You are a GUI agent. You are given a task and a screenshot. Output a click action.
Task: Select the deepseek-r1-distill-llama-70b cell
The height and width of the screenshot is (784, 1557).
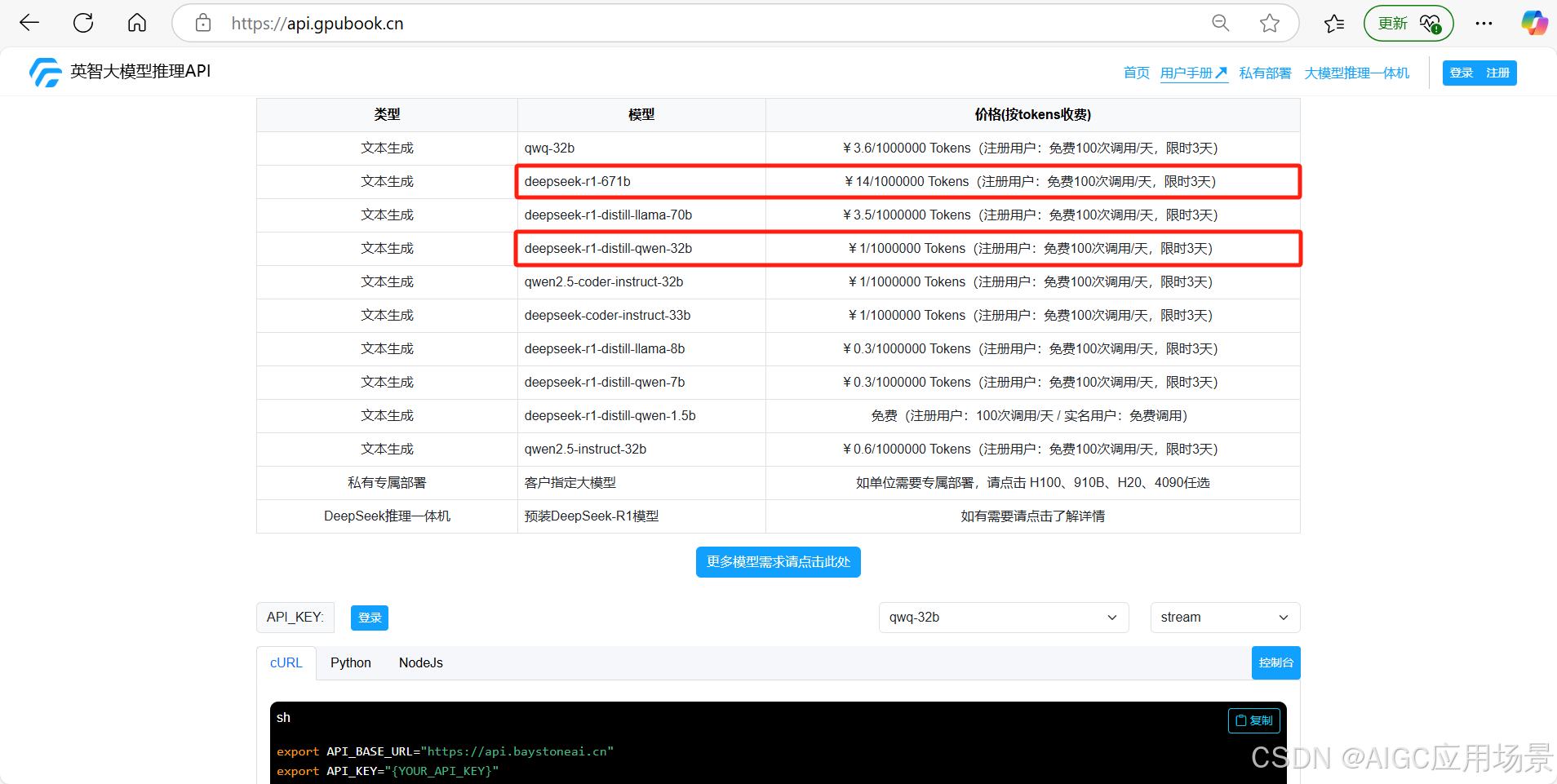point(641,215)
